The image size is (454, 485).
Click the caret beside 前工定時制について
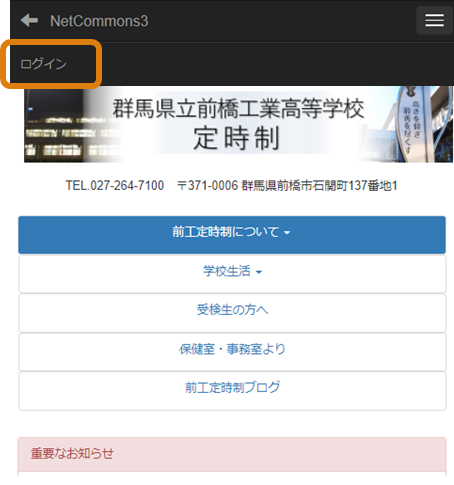(287, 233)
